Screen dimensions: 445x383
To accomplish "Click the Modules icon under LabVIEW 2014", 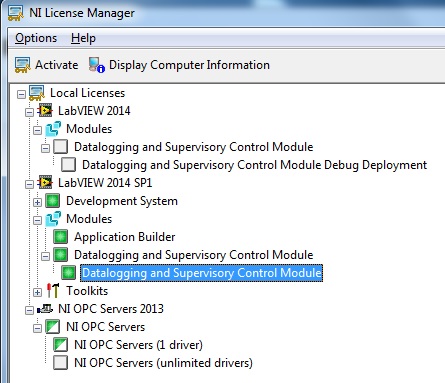I will pyautogui.click(x=53, y=129).
